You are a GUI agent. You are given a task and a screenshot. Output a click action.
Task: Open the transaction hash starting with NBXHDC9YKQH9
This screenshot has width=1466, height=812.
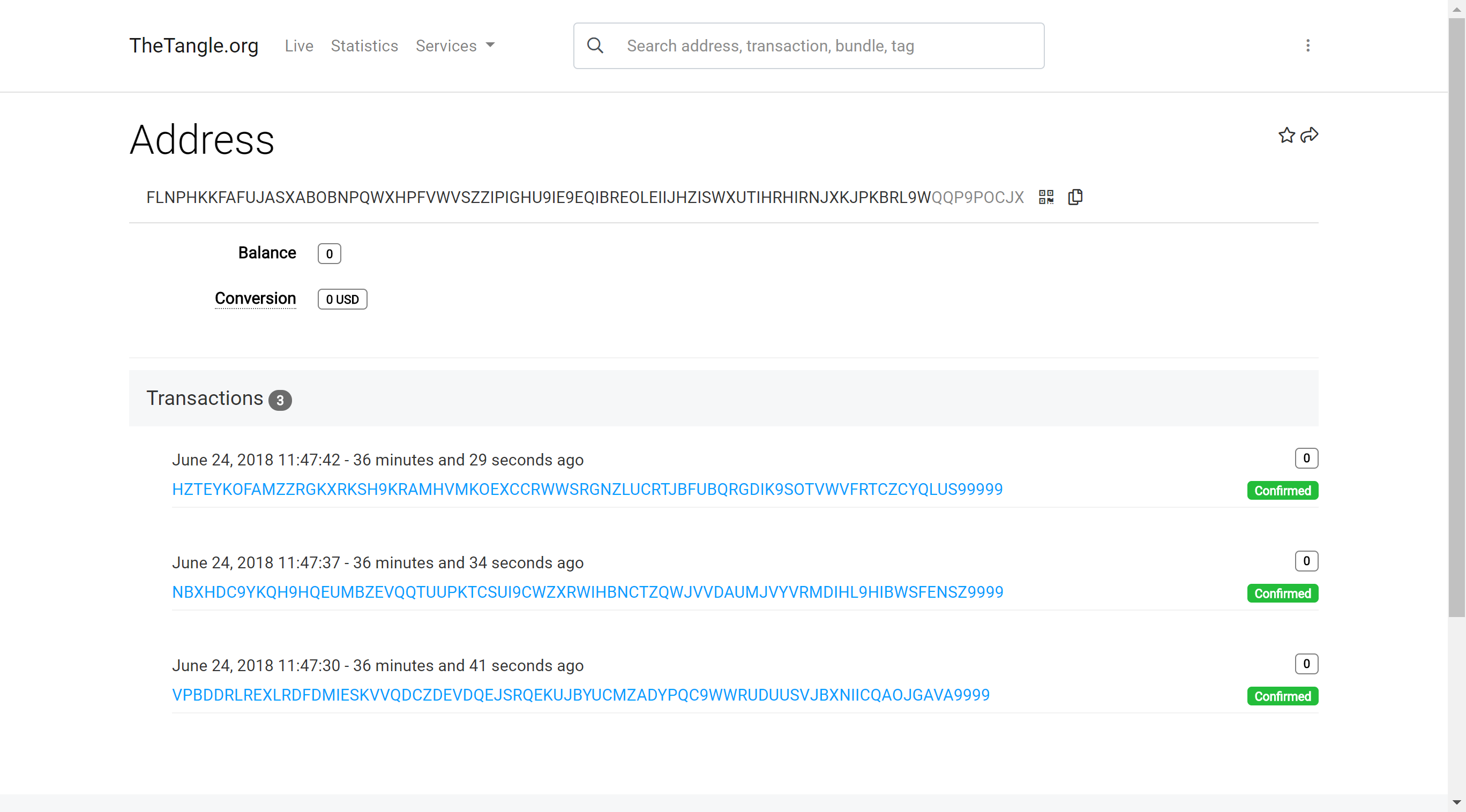587,592
